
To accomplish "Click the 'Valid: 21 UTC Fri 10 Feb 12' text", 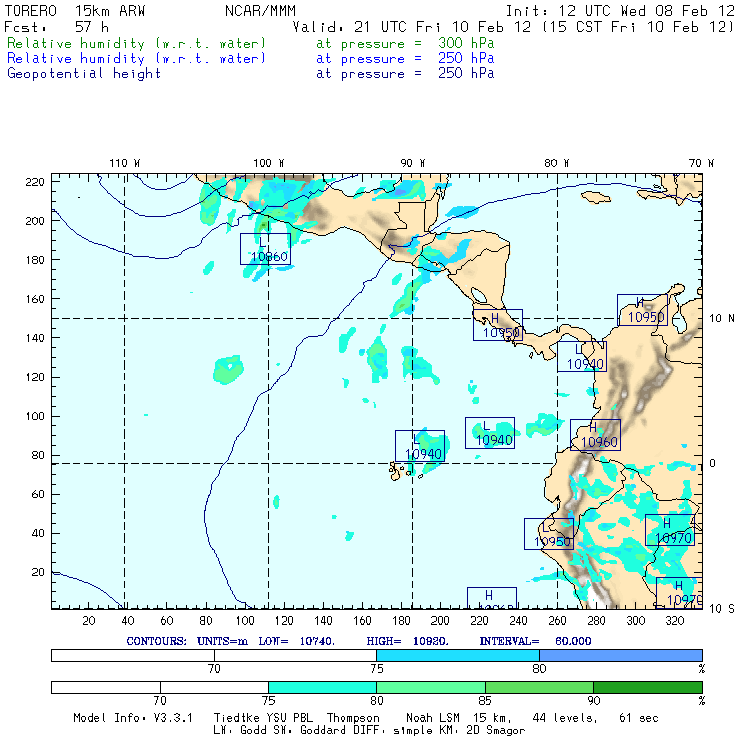I will 412,27.
